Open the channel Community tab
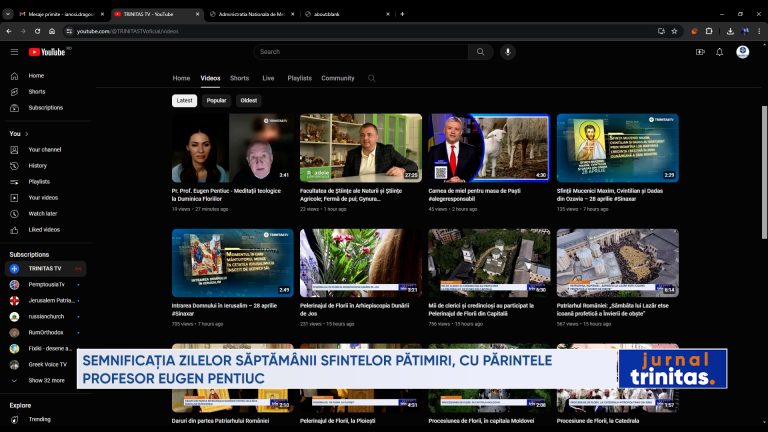768x432 pixels. [337, 78]
